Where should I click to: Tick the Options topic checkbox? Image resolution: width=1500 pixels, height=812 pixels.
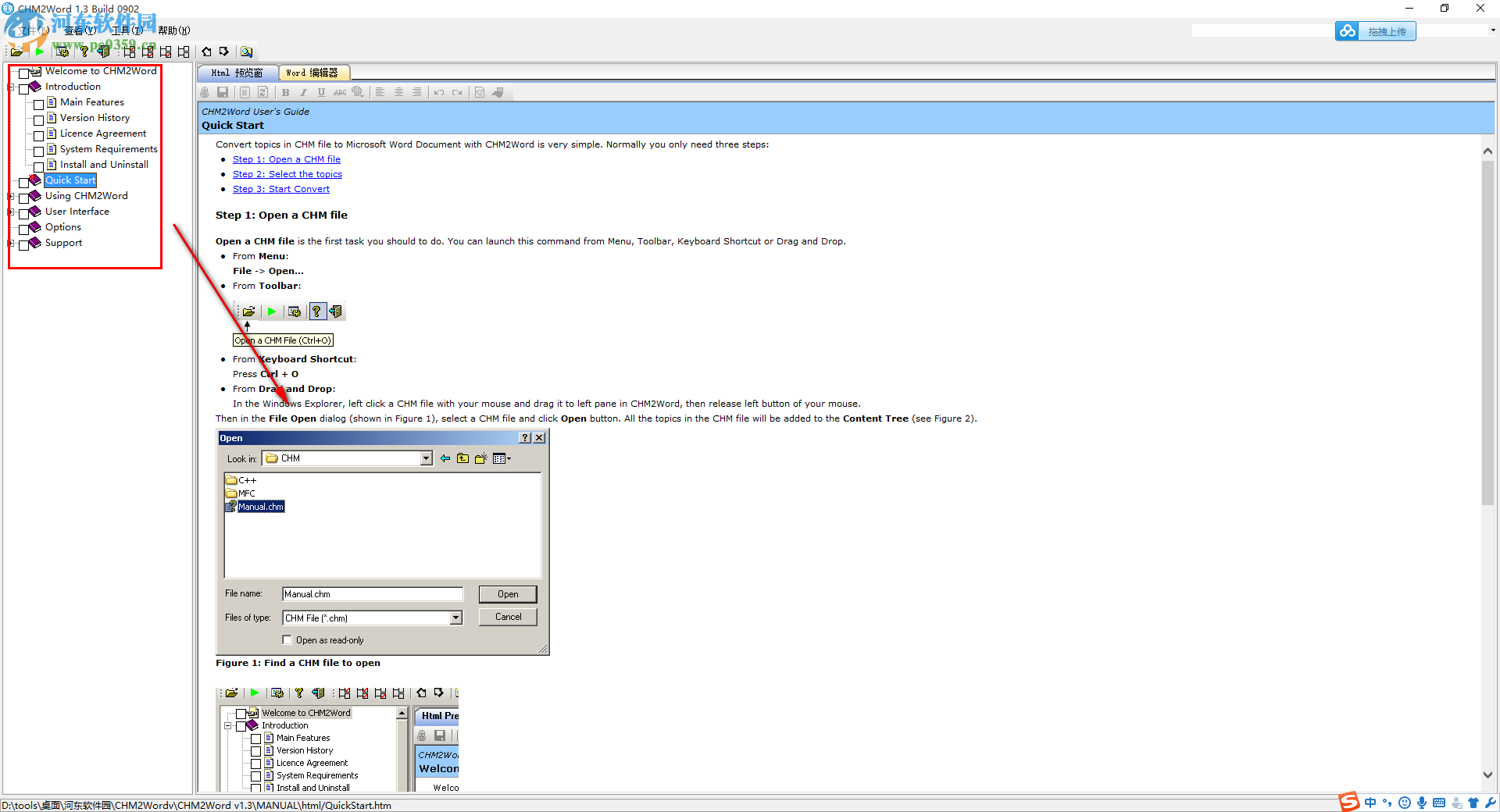tap(24, 230)
